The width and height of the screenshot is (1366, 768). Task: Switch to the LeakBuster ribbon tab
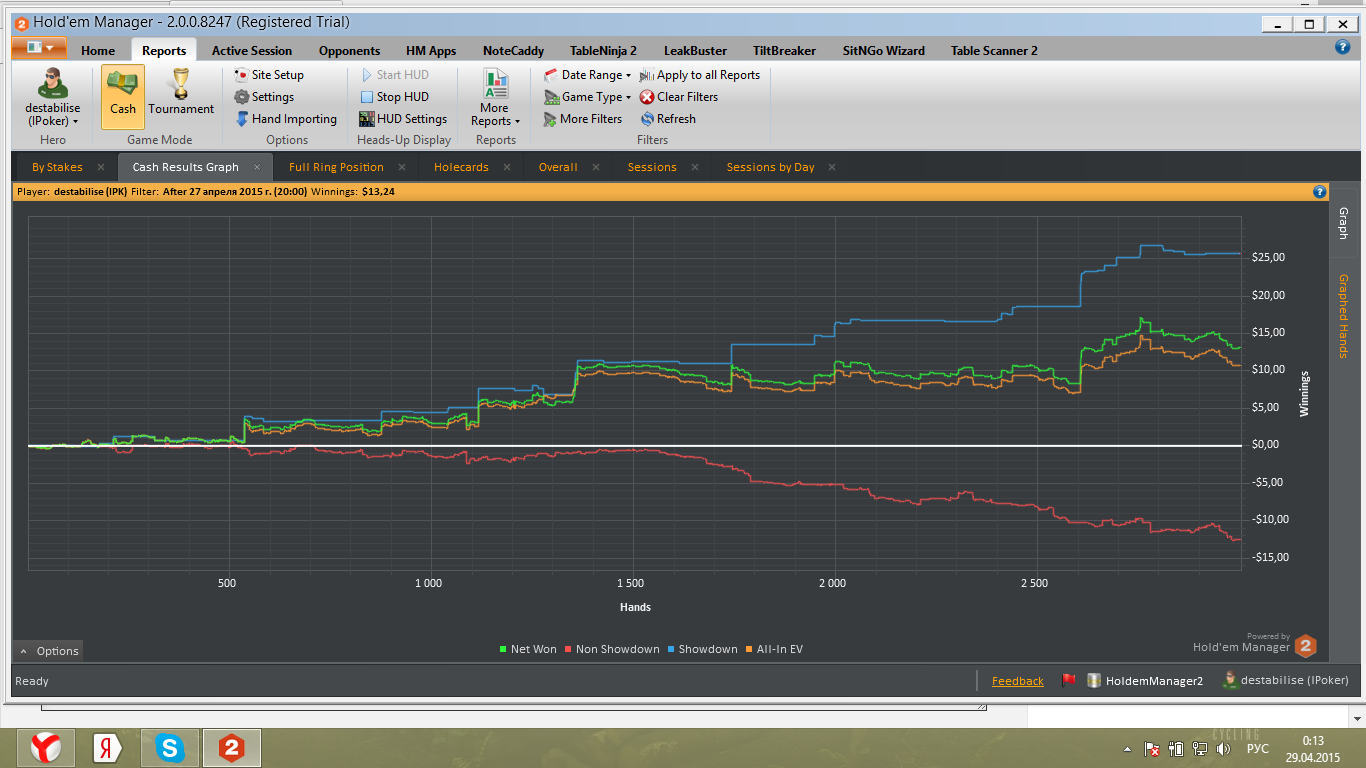pyautogui.click(x=695, y=50)
